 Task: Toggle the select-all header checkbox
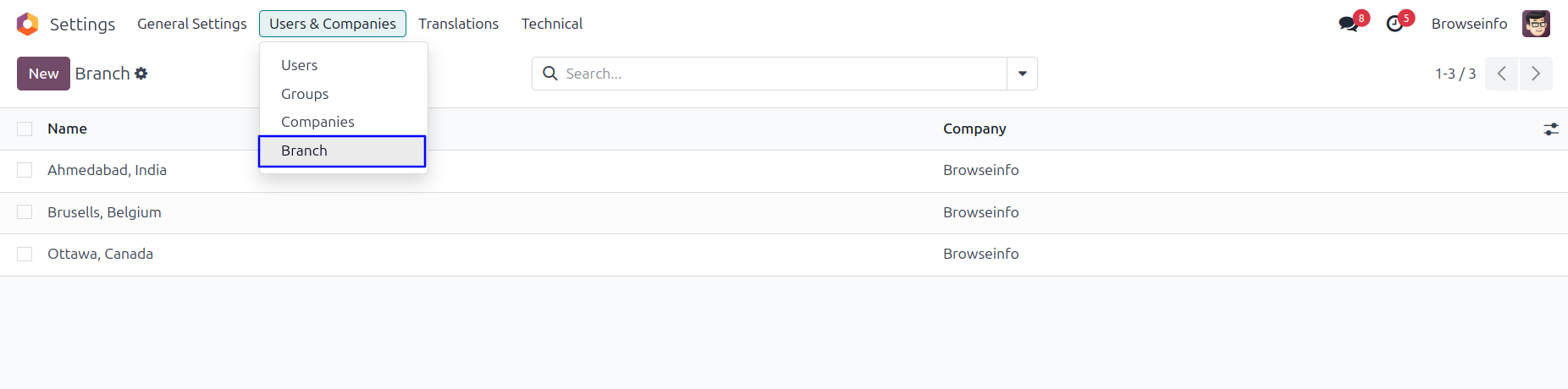(25, 129)
